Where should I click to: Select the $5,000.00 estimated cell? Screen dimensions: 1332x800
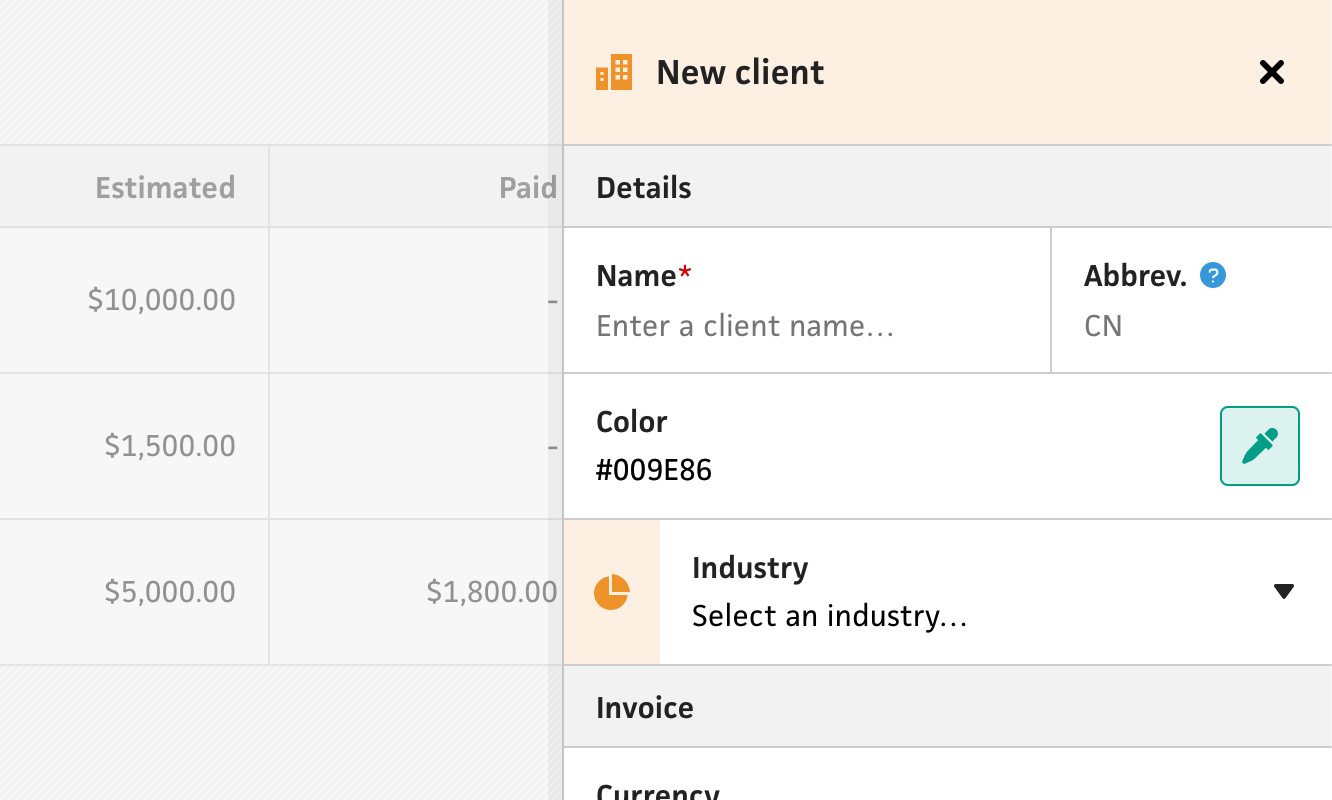pos(134,592)
